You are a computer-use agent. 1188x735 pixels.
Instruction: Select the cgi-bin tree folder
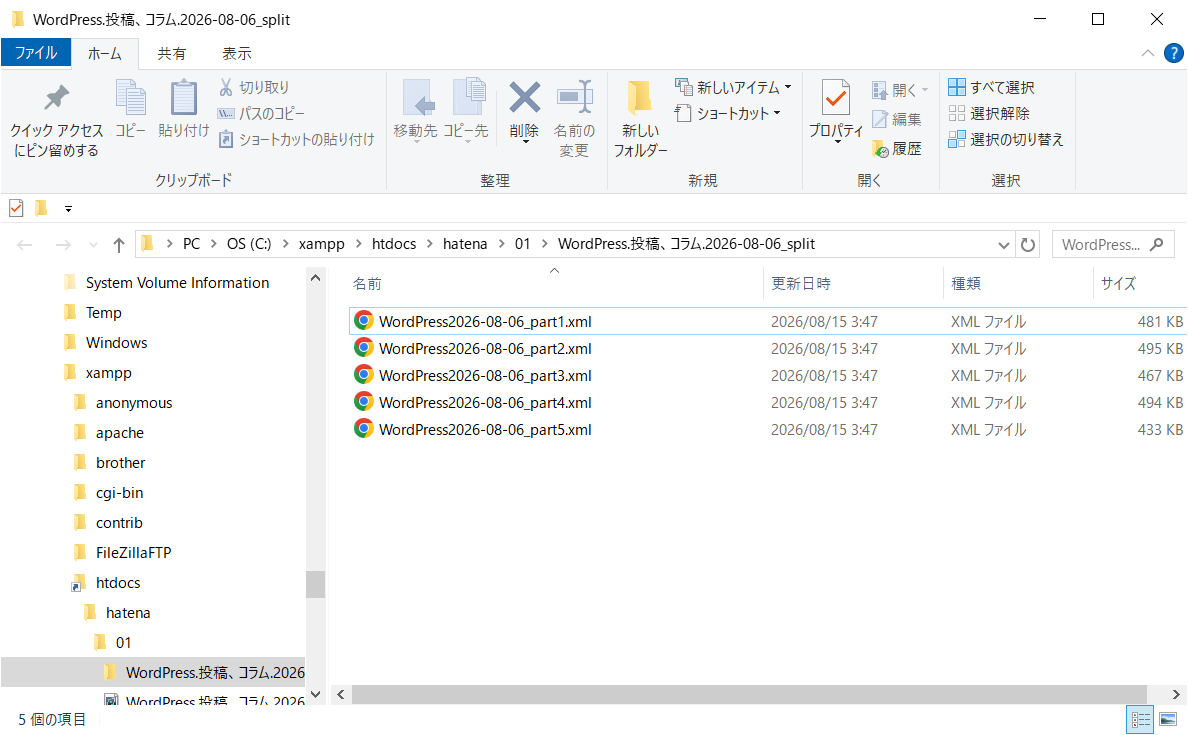coord(119,493)
